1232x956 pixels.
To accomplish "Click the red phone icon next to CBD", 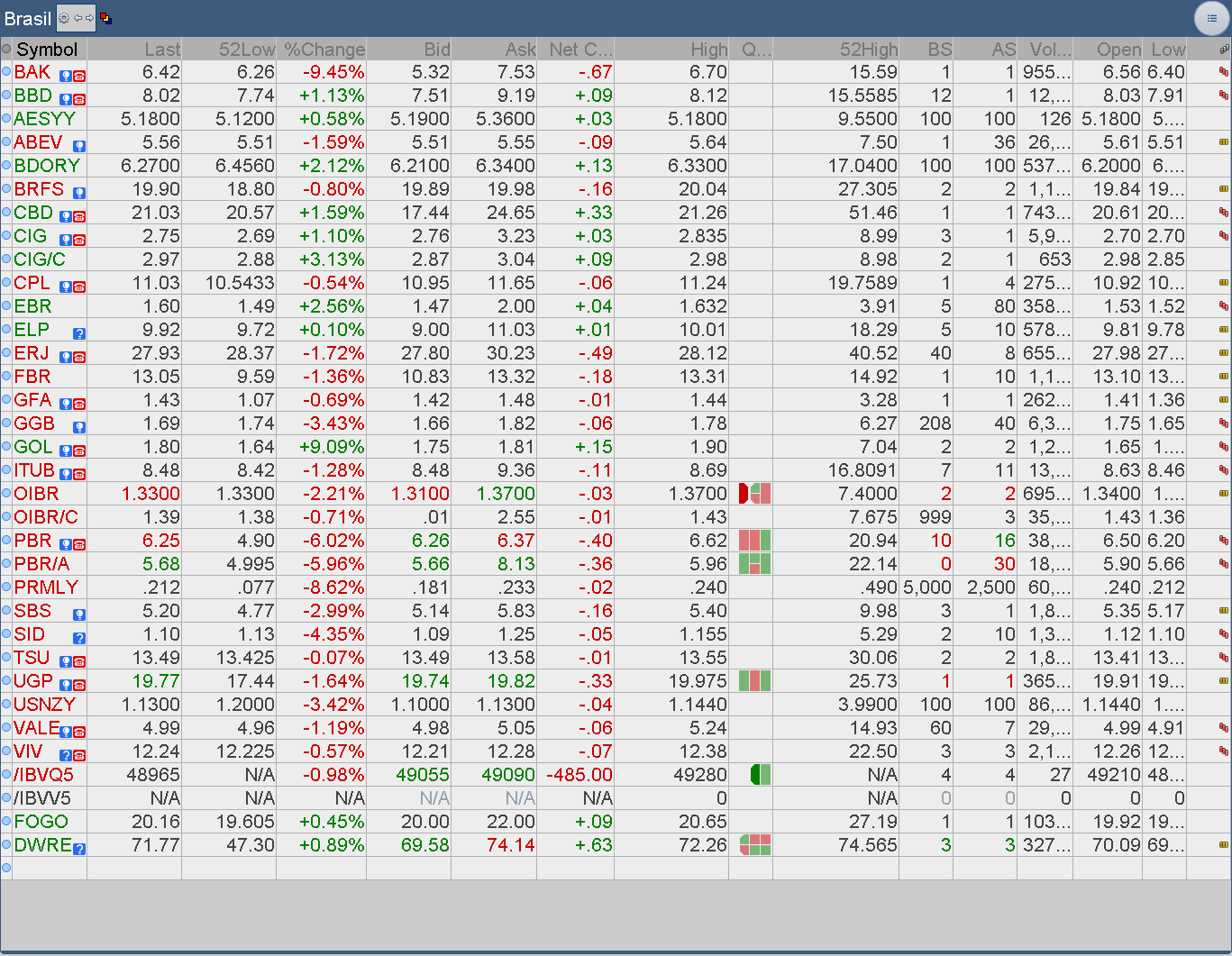I will pyautogui.click(x=79, y=216).
